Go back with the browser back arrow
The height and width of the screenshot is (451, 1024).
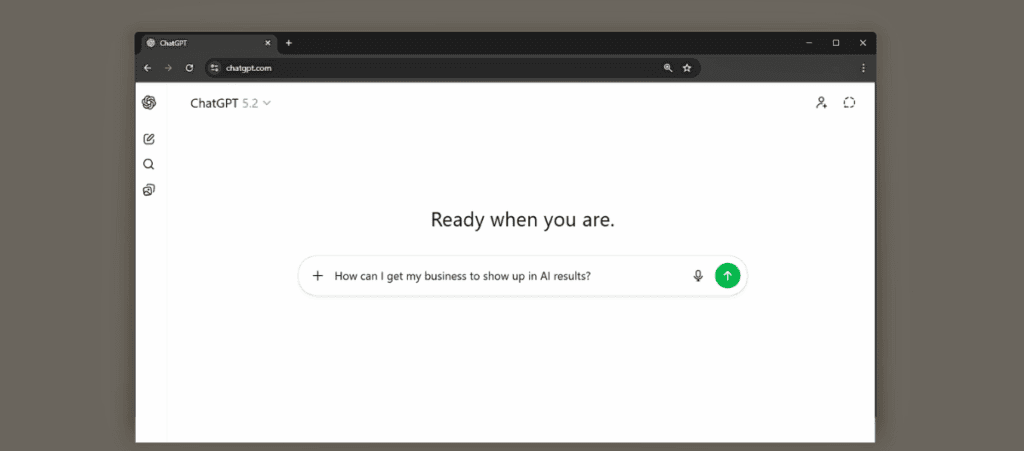148,68
